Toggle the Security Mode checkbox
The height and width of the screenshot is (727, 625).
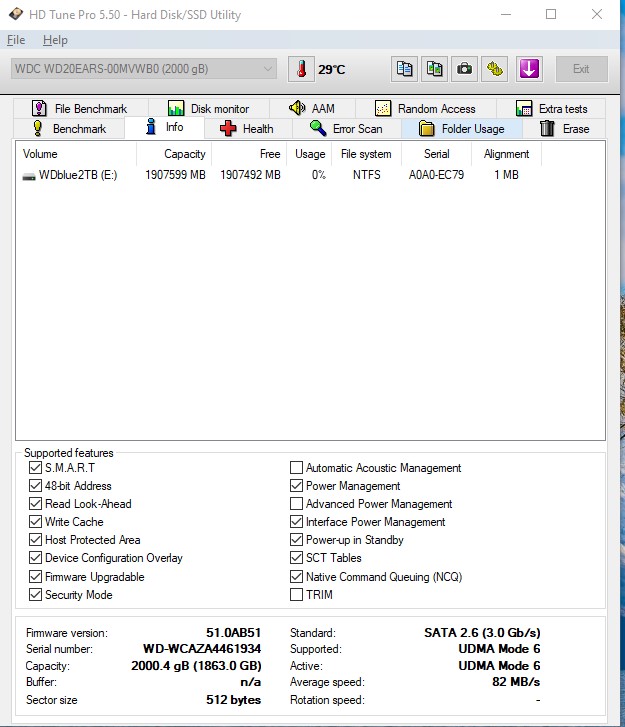(x=35, y=594)
